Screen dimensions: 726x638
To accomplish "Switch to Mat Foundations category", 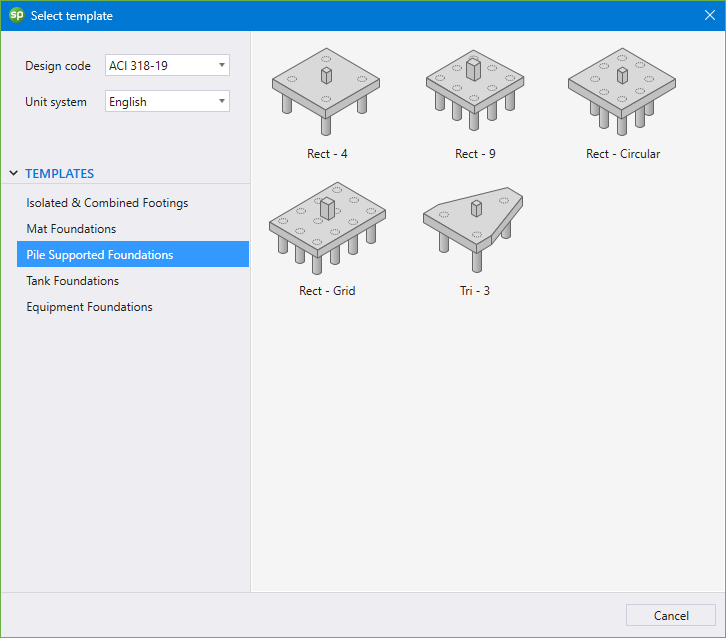I will pyautogui.click(x=71, y=229).
